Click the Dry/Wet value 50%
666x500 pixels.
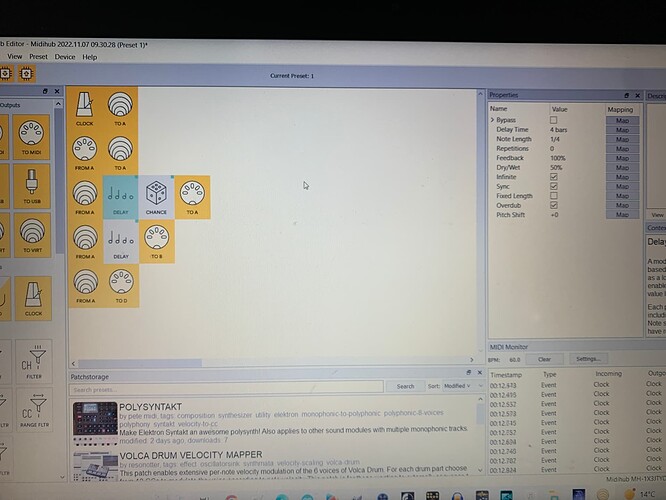coord(556,167)
